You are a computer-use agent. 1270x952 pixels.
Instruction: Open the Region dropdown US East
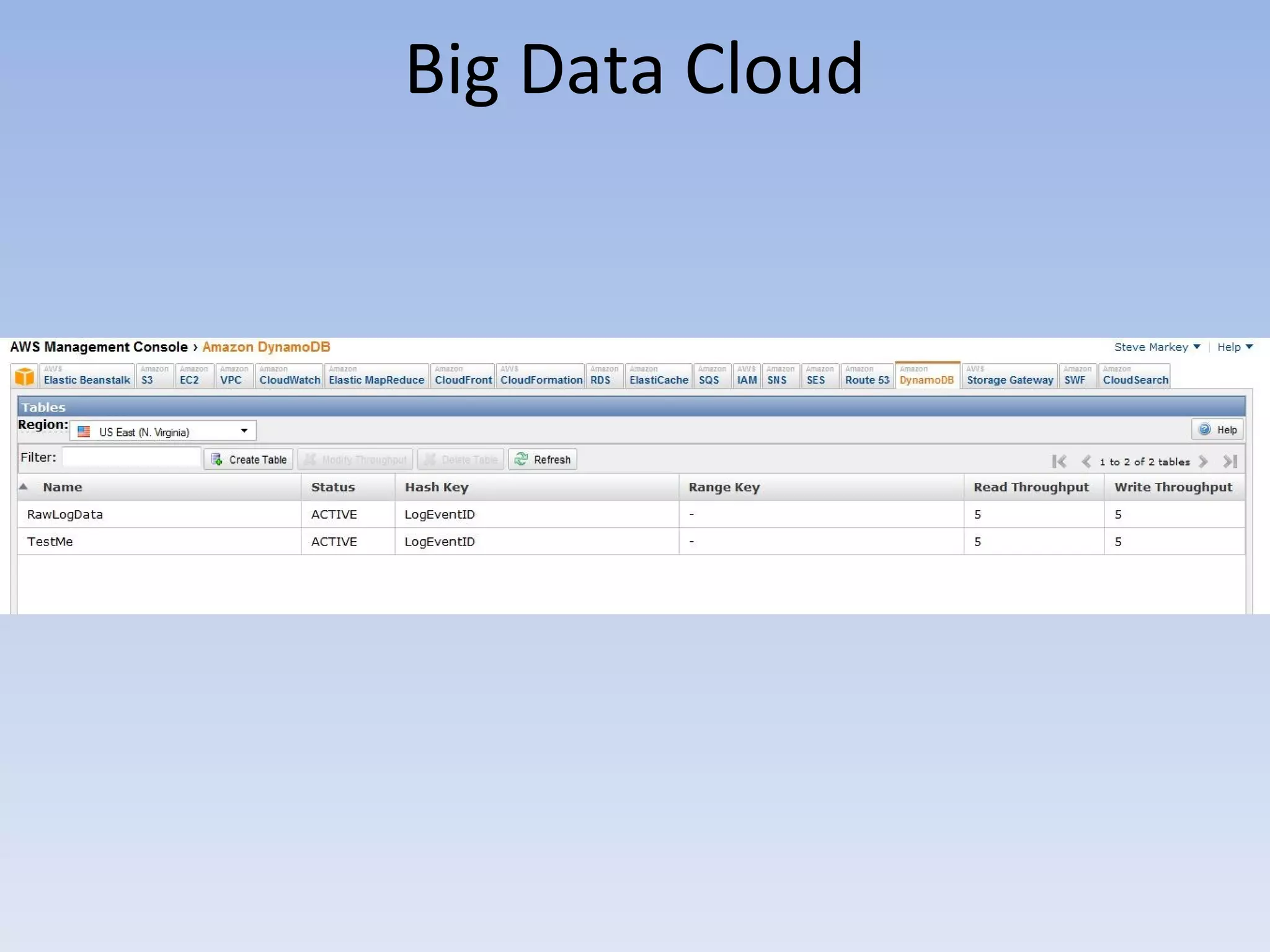[x=163, y=431]
